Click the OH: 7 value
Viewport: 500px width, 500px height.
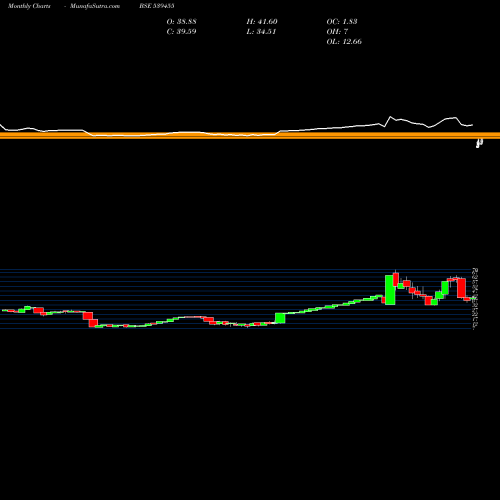(337, 32)
